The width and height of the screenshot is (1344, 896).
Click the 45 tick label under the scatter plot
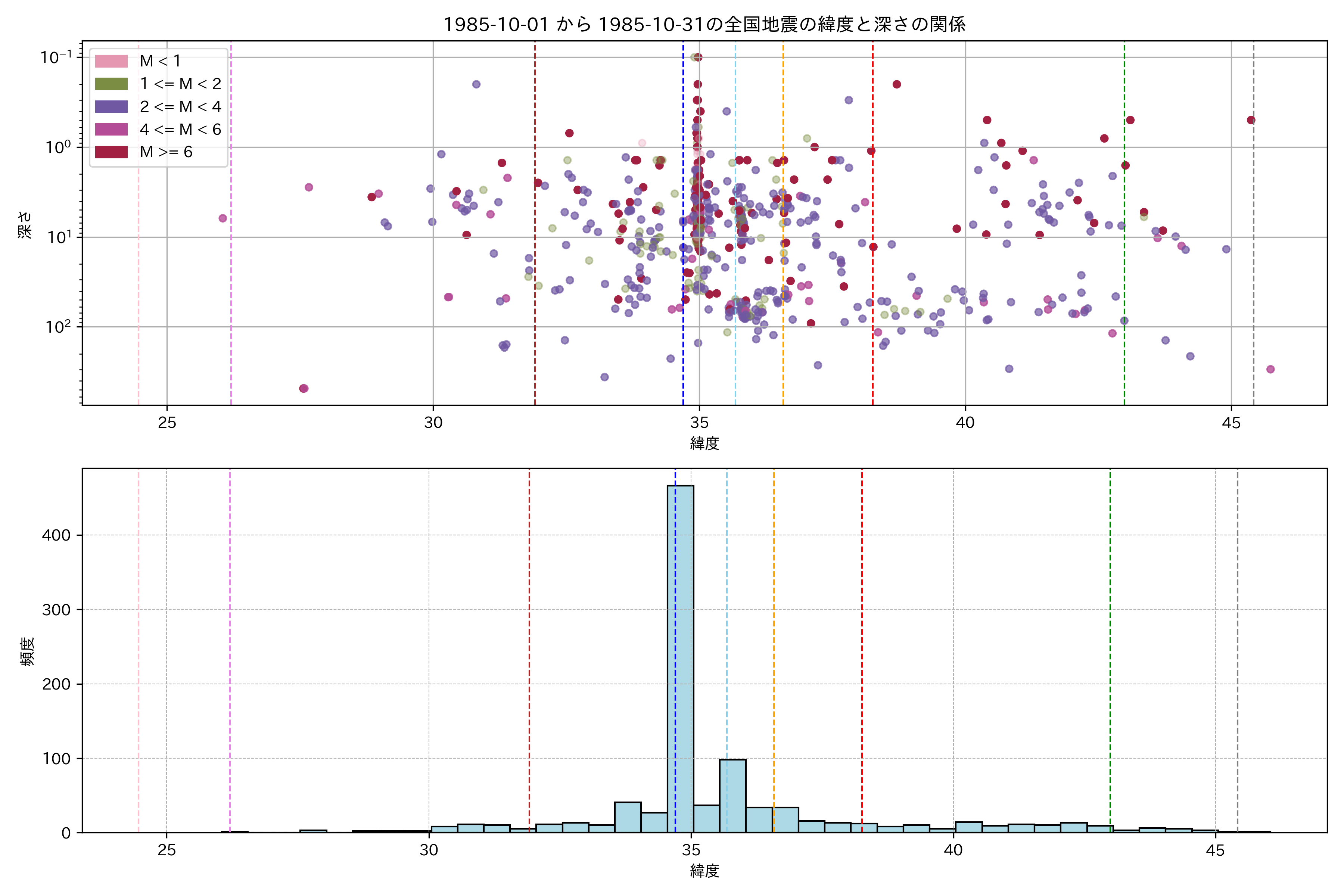pyautogui.click(x=1231, y=423)
